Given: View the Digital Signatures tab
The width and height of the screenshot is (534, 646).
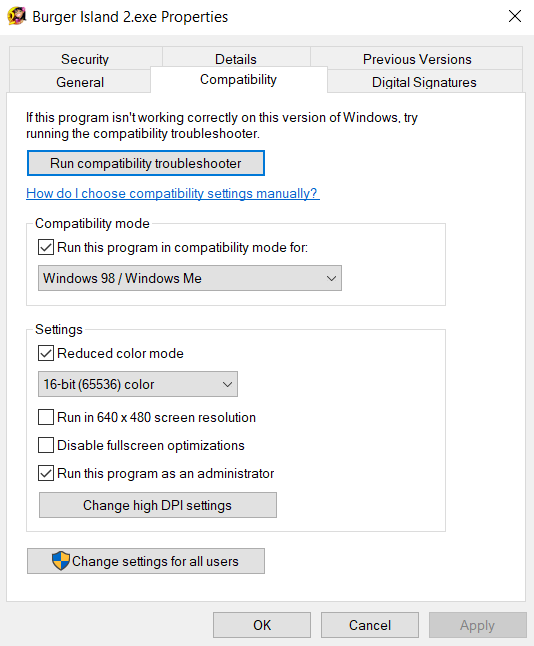Looking at the screenshot, I should 424,82.
